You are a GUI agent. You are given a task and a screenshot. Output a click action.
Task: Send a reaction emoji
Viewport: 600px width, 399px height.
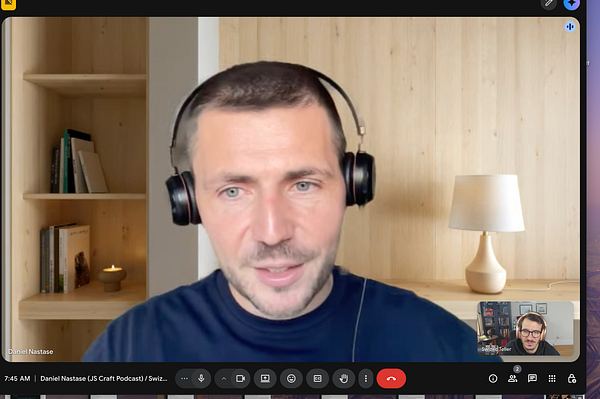[291, 378]
